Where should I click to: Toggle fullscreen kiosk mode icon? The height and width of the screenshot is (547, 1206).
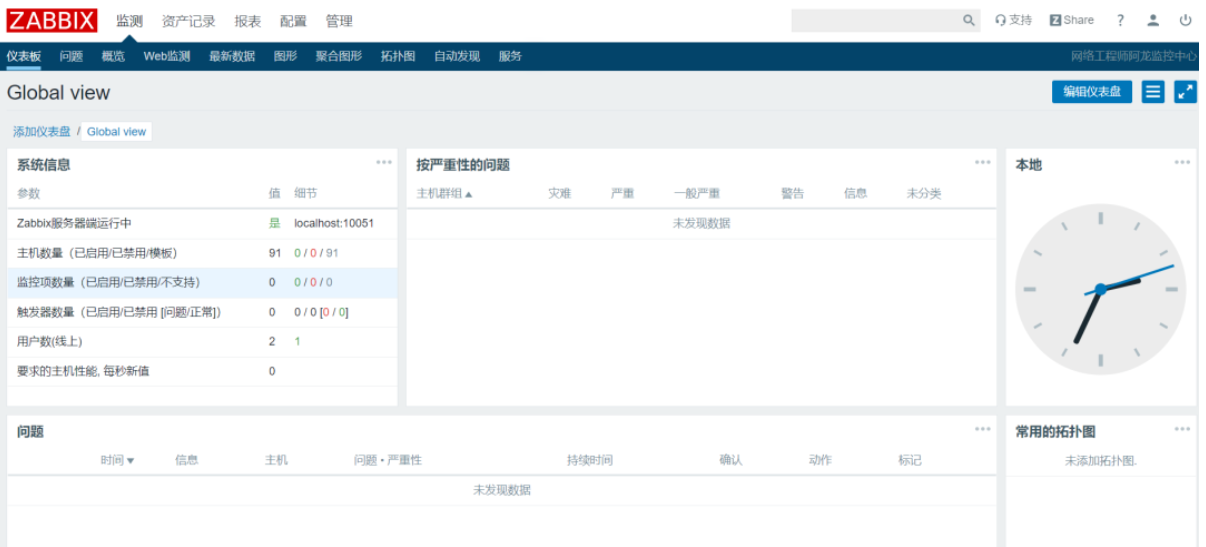pyautogui.click(x=1185, y=92)
